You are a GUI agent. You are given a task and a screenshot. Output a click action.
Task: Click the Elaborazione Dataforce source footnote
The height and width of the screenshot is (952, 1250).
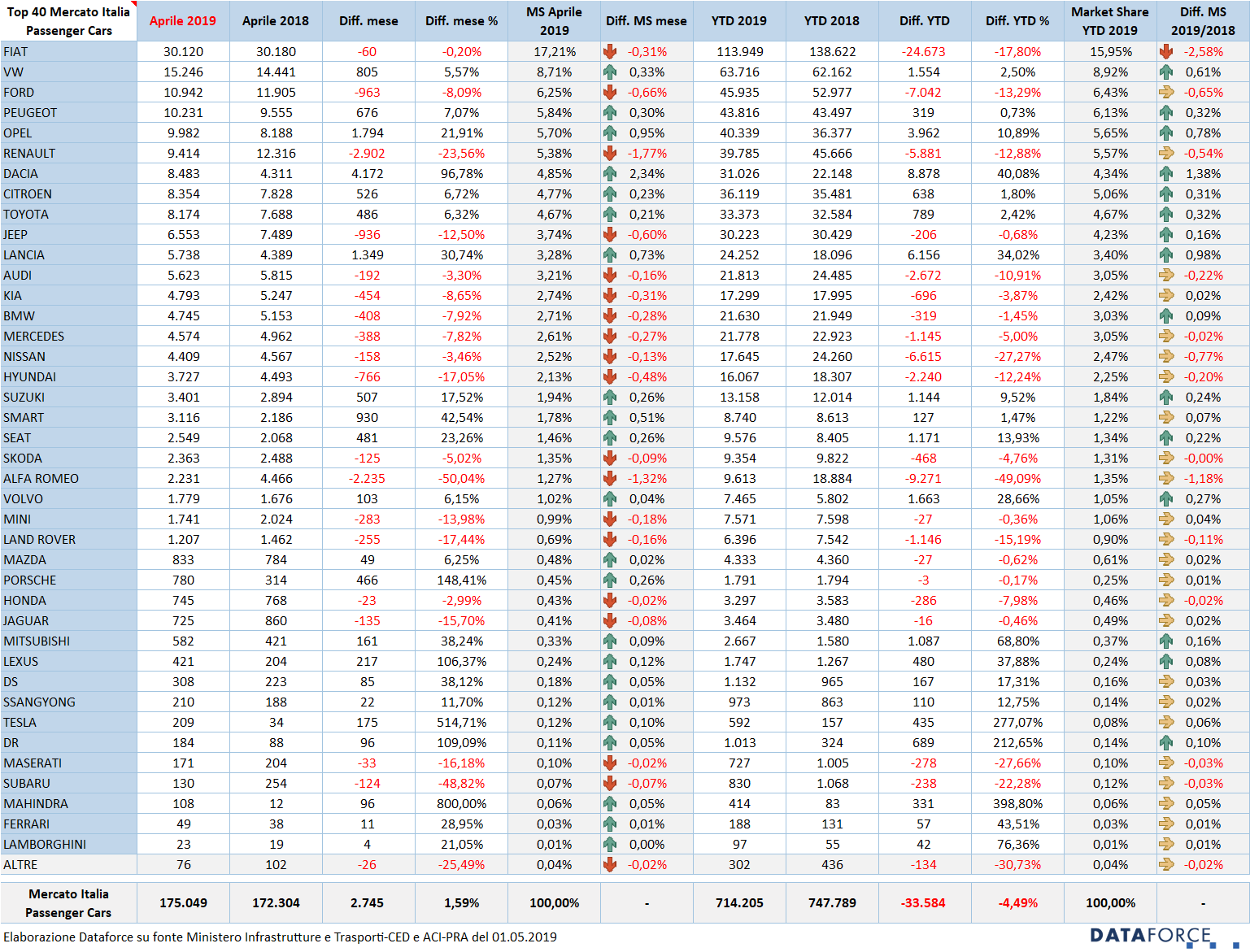coord(280,937)
